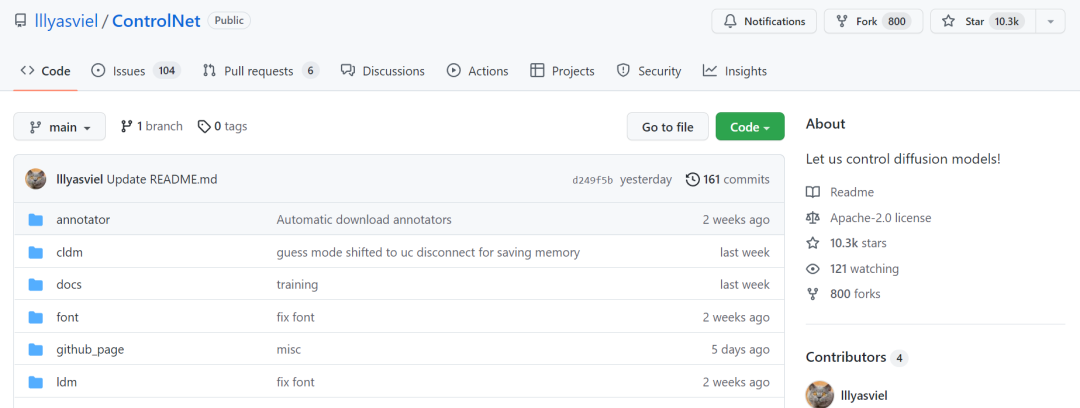Click the 121 watching eye icon
This screenshot has width=1080, height=408.
(x=813, y=269)
